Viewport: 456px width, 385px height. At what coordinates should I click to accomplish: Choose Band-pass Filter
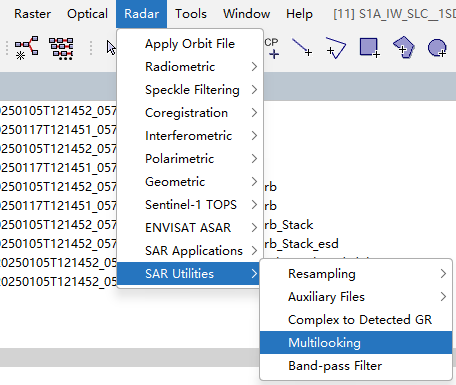coord(356,366)
